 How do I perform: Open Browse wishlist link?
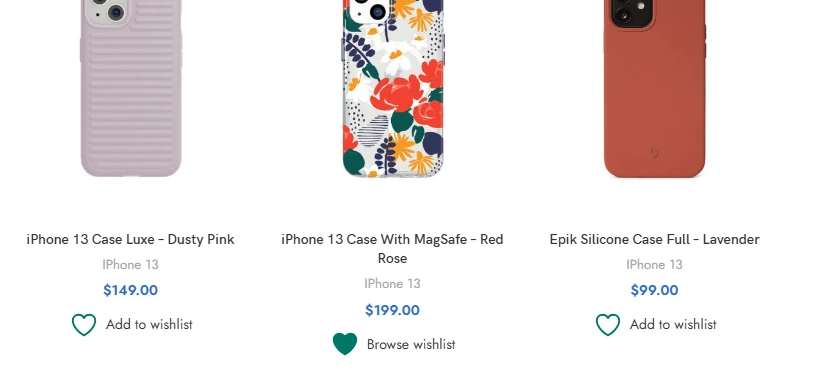(411, 344)
